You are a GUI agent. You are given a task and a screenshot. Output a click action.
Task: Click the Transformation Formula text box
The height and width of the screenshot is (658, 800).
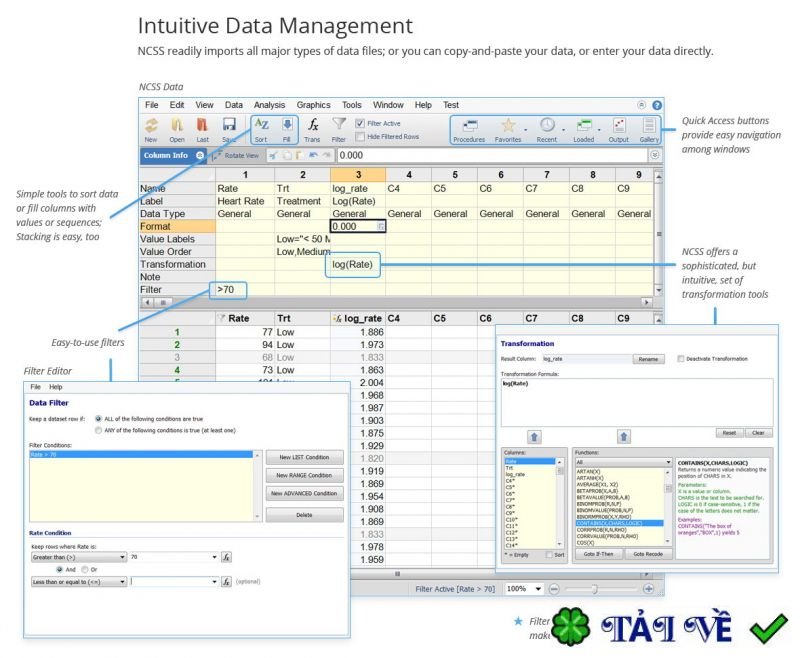[637, 402]
